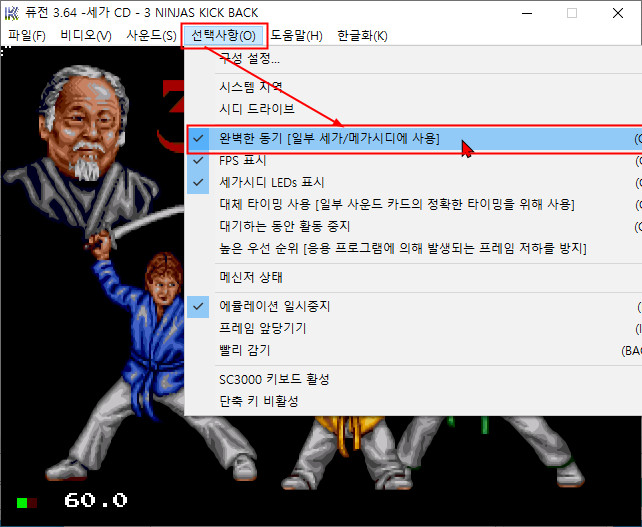Image resolution: width=642 pixels, height=527 pixels.
Task: Open the 도움말(H) menu
Action: (296, 36)
